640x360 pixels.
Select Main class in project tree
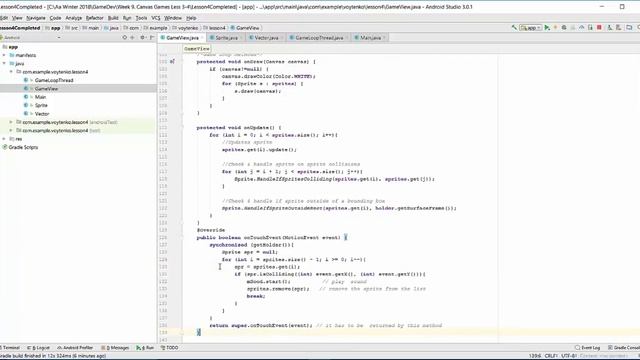(x=40, y=97)
